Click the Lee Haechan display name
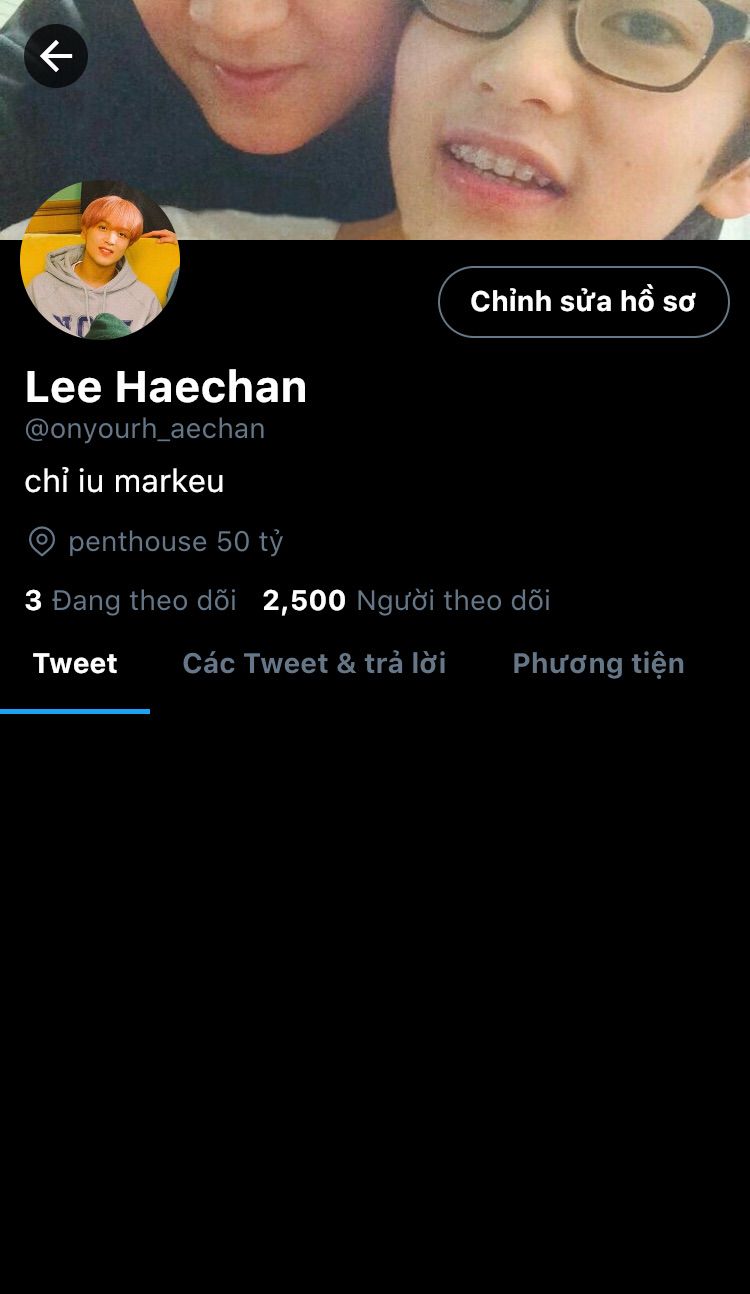The image size is (750, 1294). coord(166,387)
